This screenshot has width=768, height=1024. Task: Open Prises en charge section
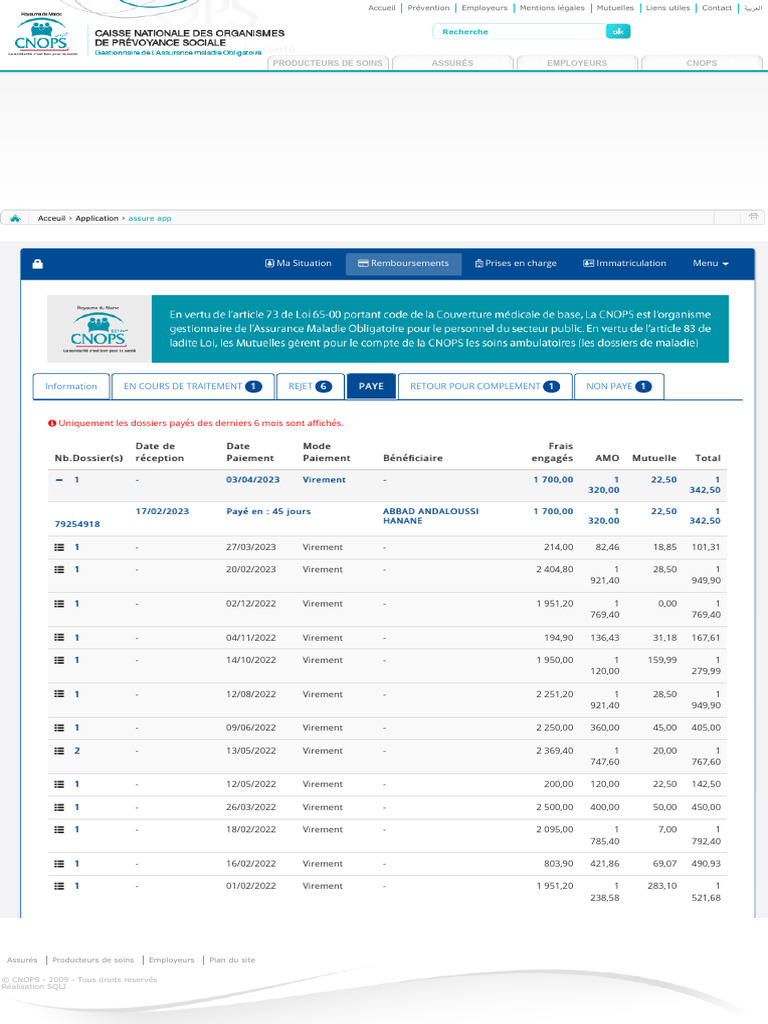(516, 263)
